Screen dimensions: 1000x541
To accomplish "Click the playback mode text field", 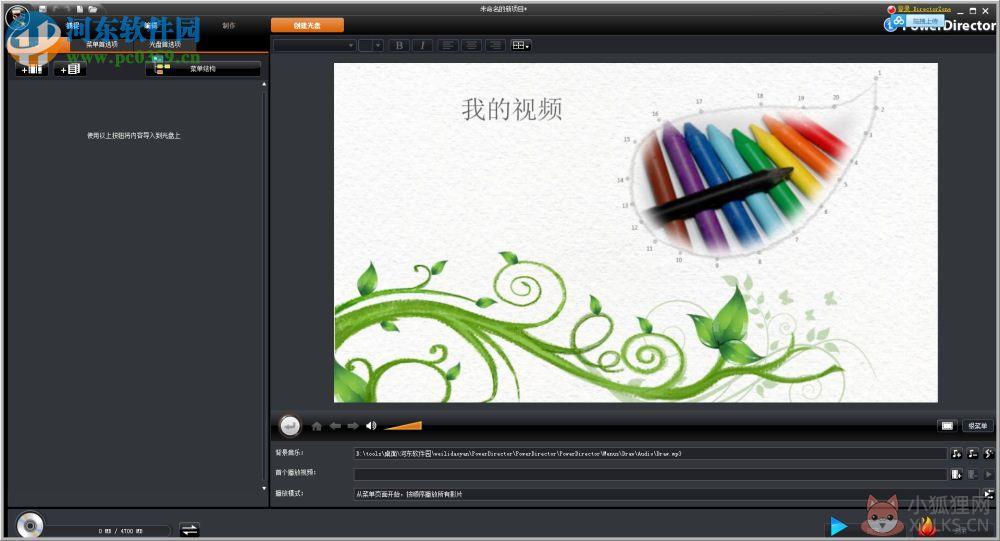I will [x=666, y=494].
